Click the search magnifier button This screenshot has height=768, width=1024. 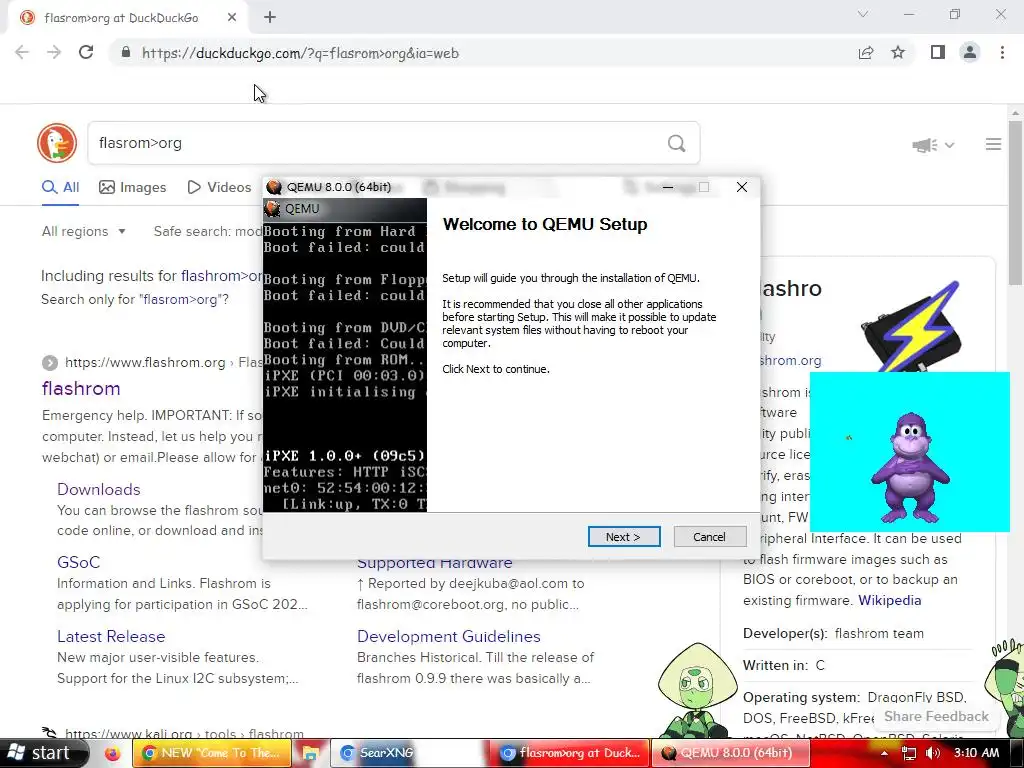(x=677, y=143)
